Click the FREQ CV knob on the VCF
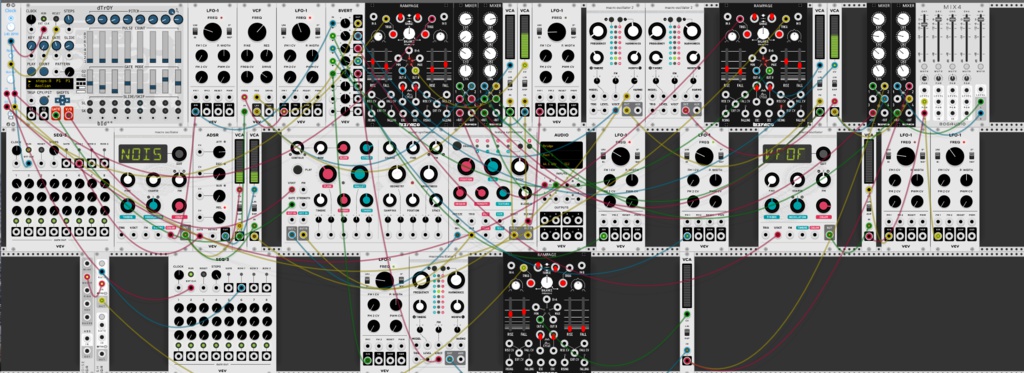 [247, 77]
